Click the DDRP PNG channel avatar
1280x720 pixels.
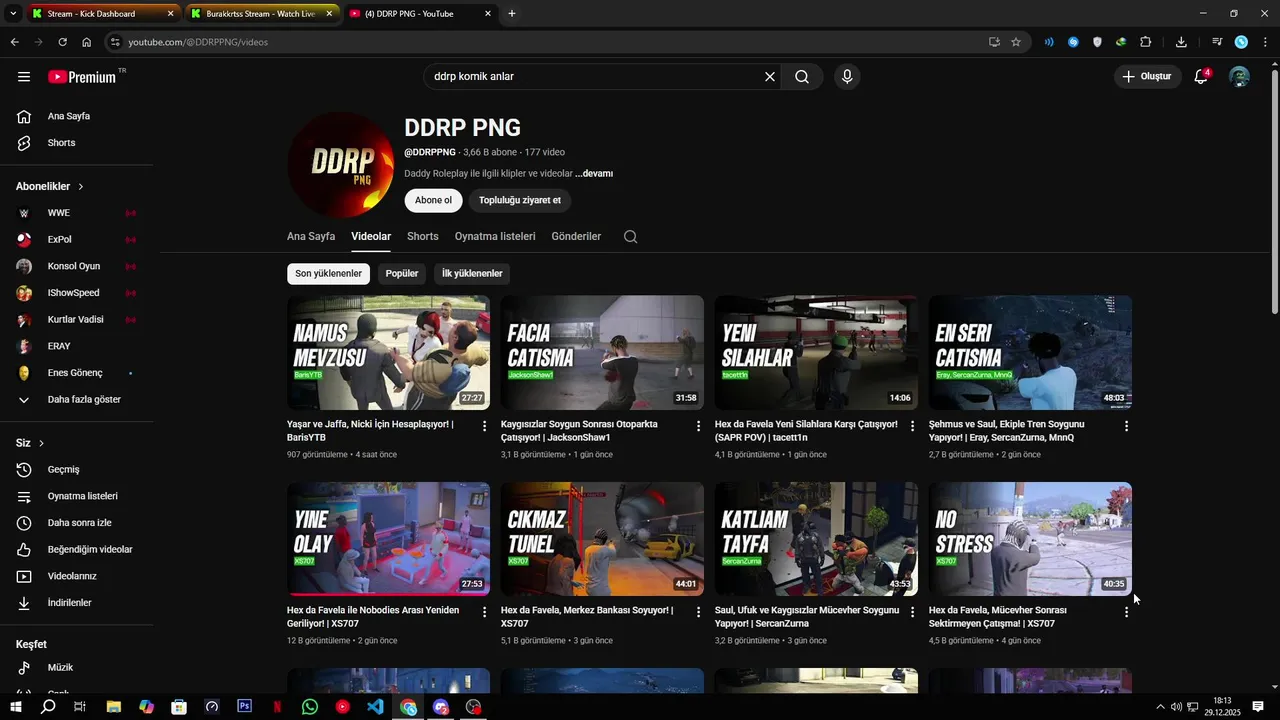pyautogui.click(x=341, y=165)
